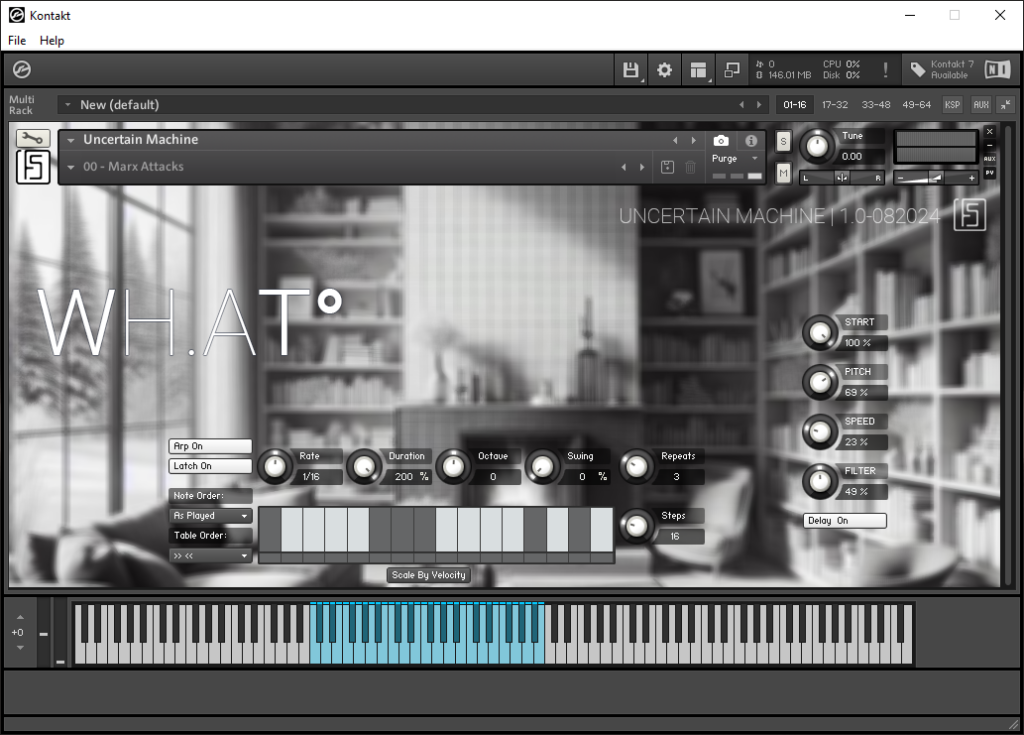The image size is (1024, 735).
Task: Click the large logo beside the UNCERTAIN MACHINE title
Action: click(x=970, y=214)
